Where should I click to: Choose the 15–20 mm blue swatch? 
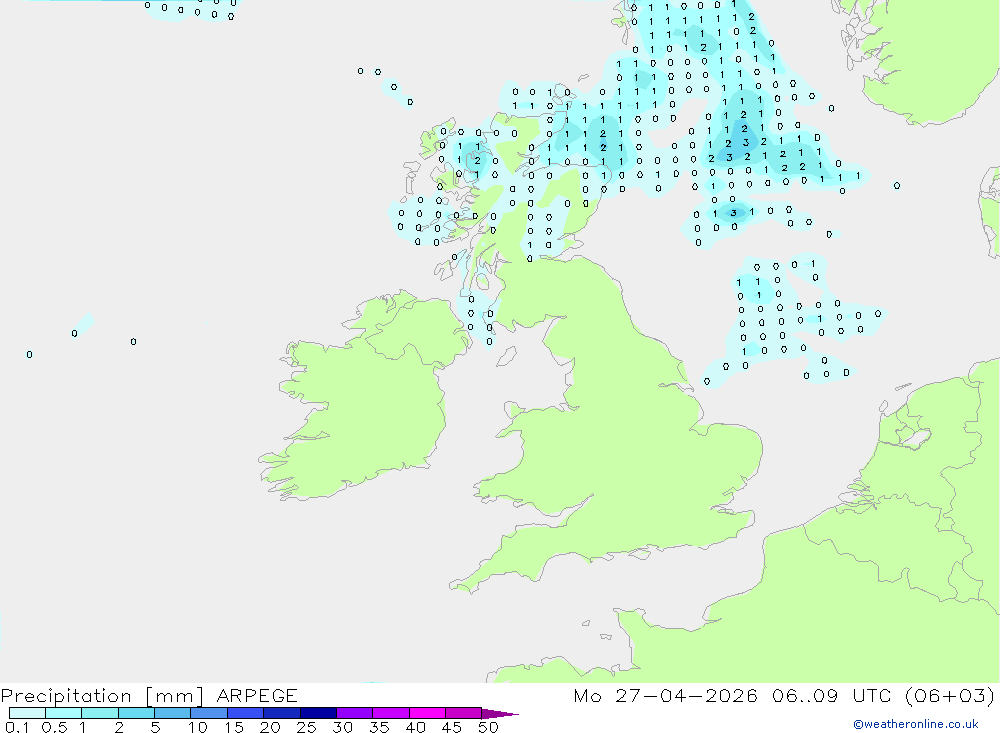pos(245,713)
